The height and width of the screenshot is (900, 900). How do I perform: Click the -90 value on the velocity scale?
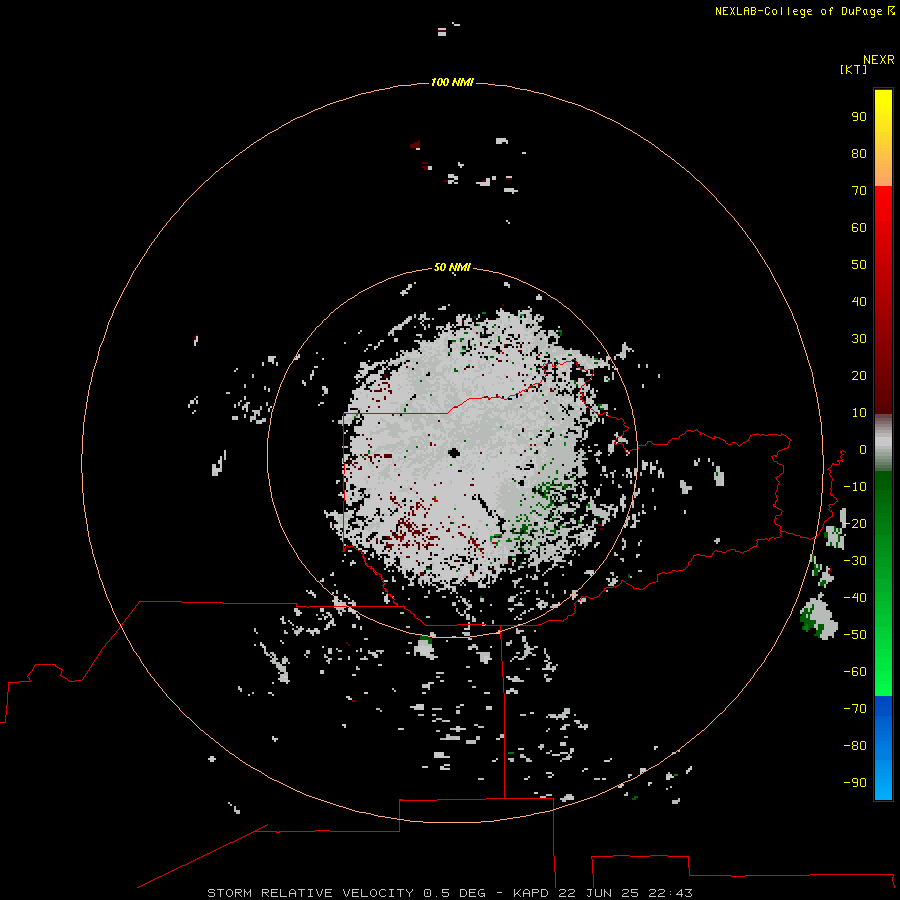[855, 783]
